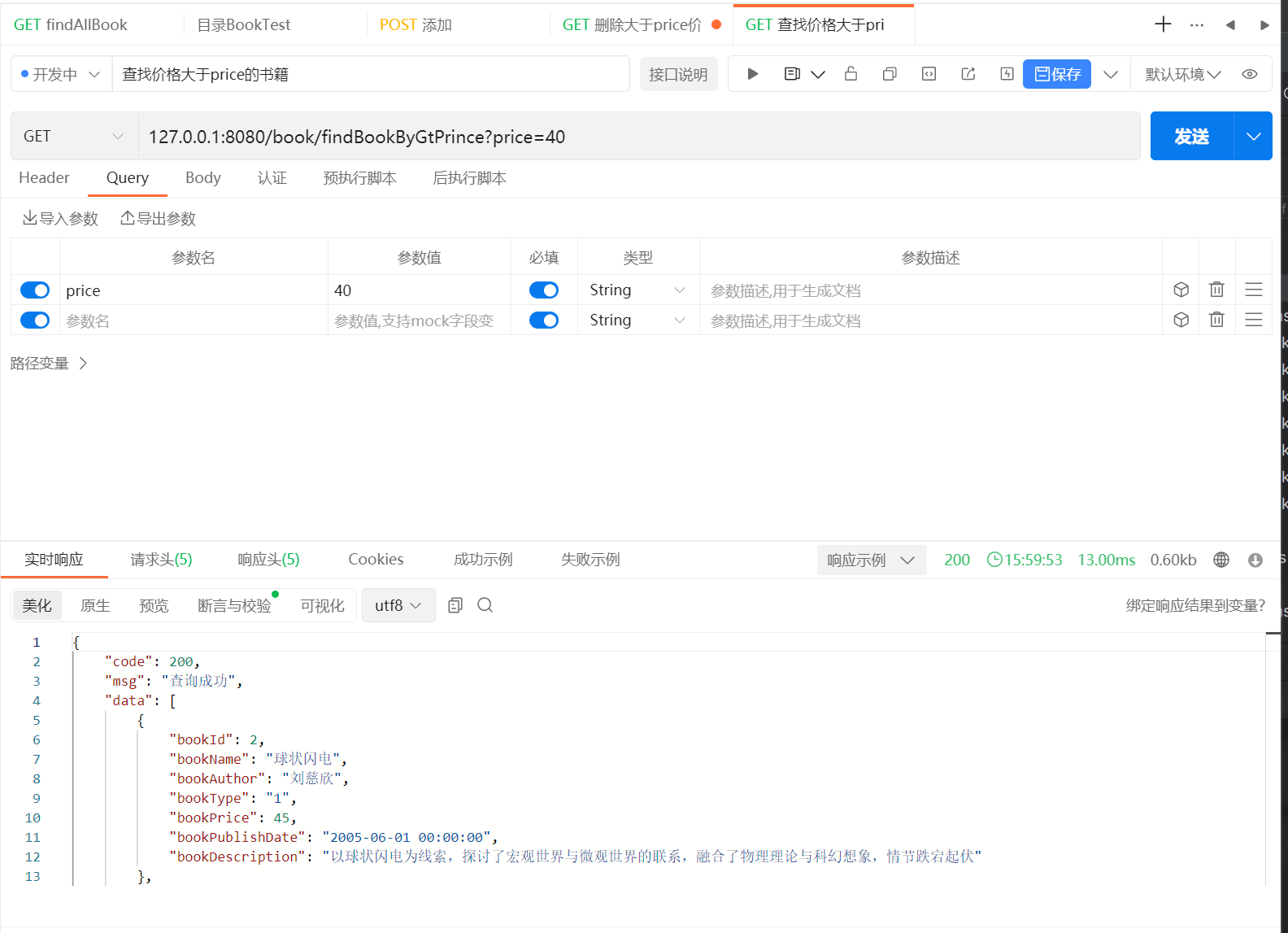Go to next tabs with right arrow
Viewport: 1288px width, 933px height.
(x=1264, y=25)
